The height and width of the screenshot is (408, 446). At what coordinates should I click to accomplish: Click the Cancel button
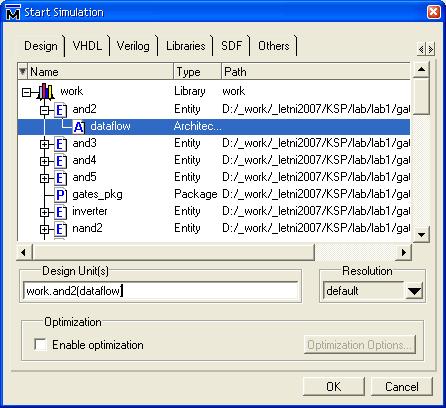point(402,387)
